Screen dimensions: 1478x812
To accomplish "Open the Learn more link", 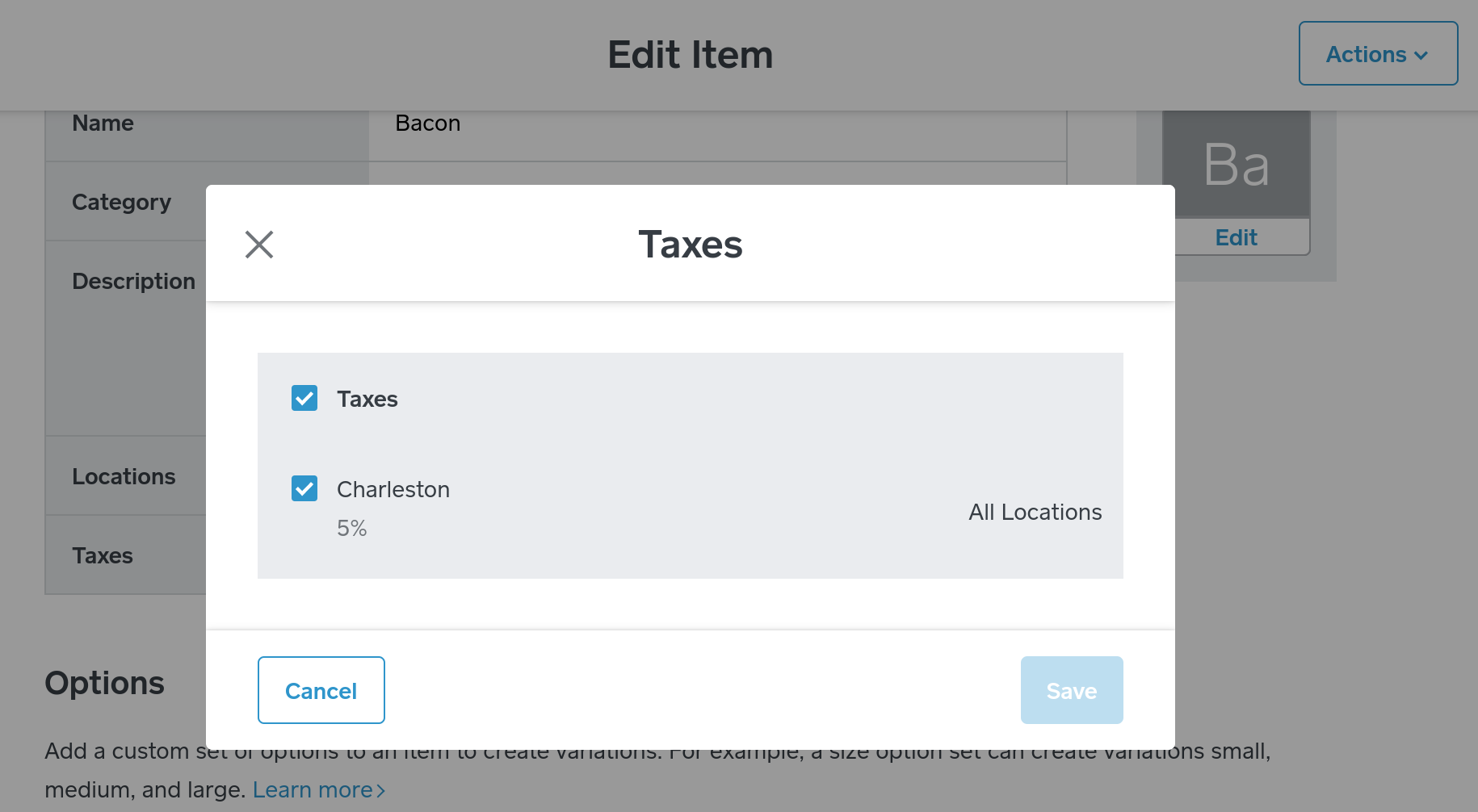I will 313,789.
